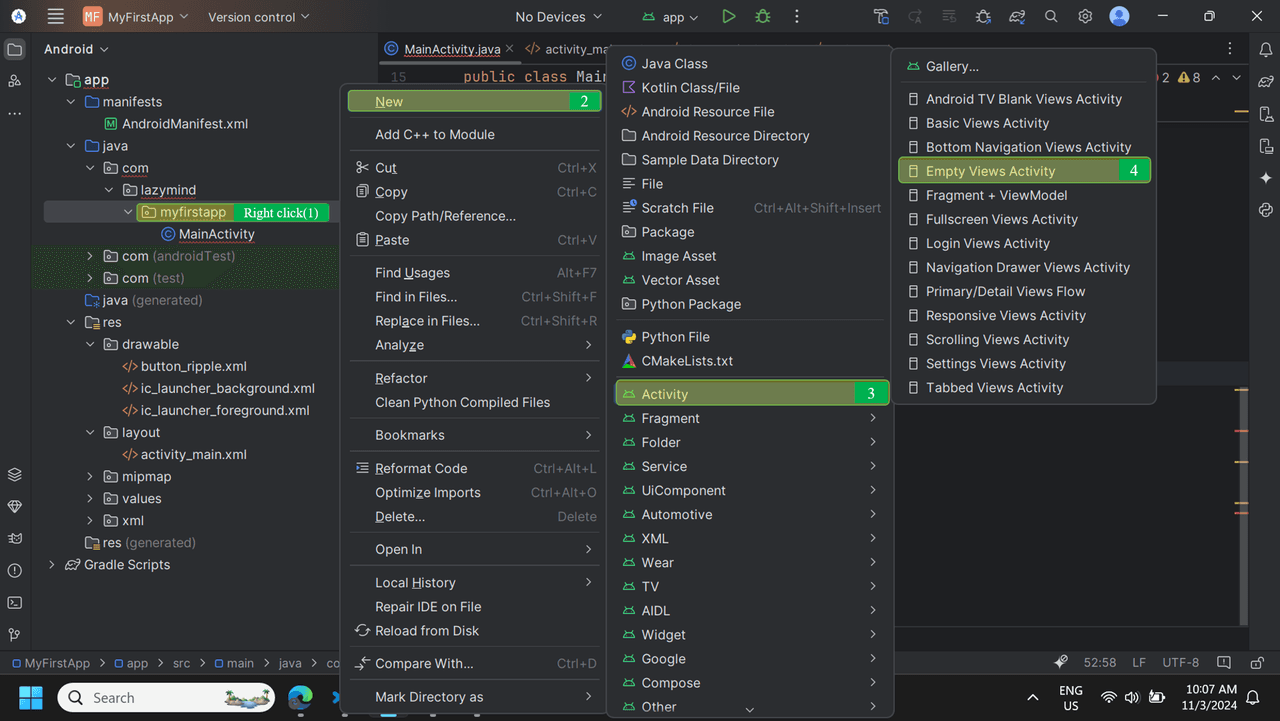Open the Version control dropdown

point(259,16)
